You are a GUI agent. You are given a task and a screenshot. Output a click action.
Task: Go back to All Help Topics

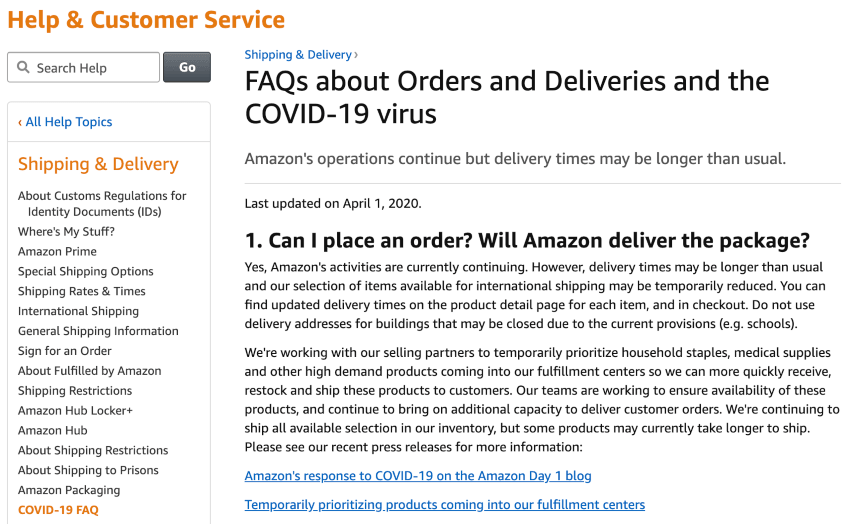coord(66,122)
